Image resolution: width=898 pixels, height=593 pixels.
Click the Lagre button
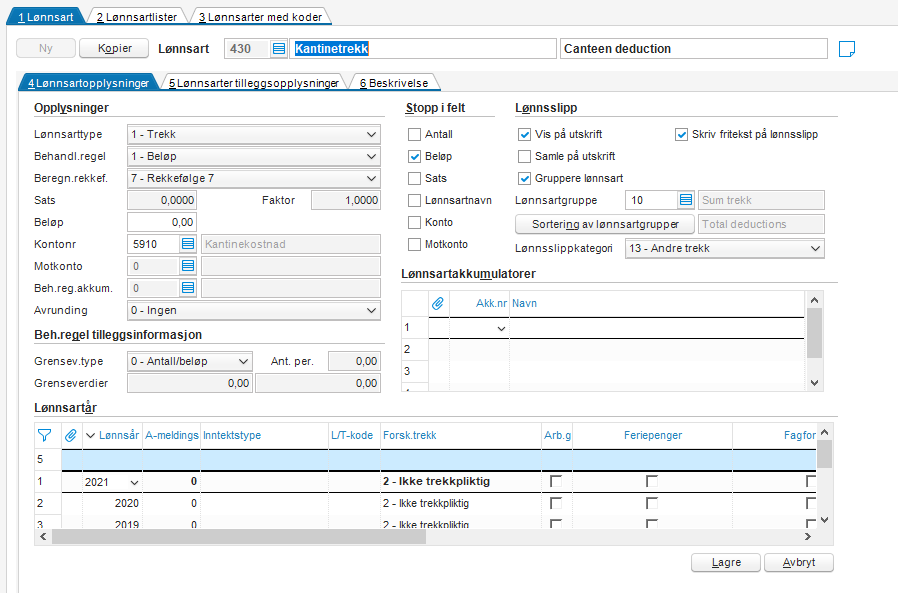click(726, 562)
